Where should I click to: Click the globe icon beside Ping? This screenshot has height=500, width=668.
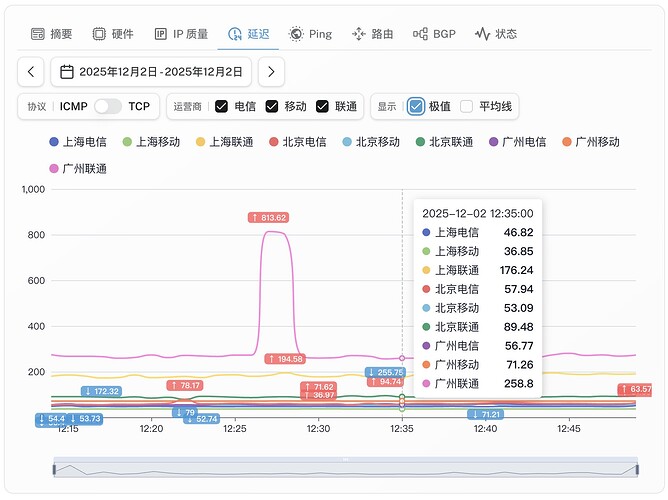(x=296, y=34)
